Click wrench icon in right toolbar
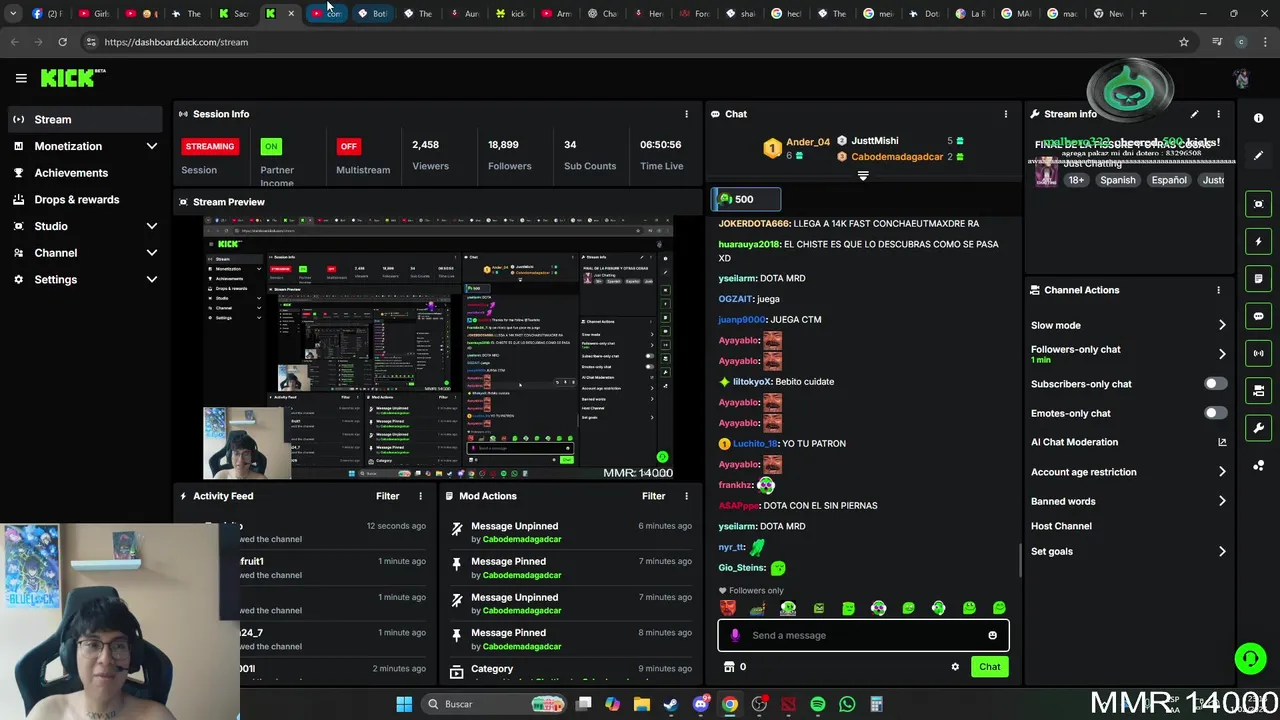The image size is (1280, 720). pyautogui.click(x=1258, y=428)
